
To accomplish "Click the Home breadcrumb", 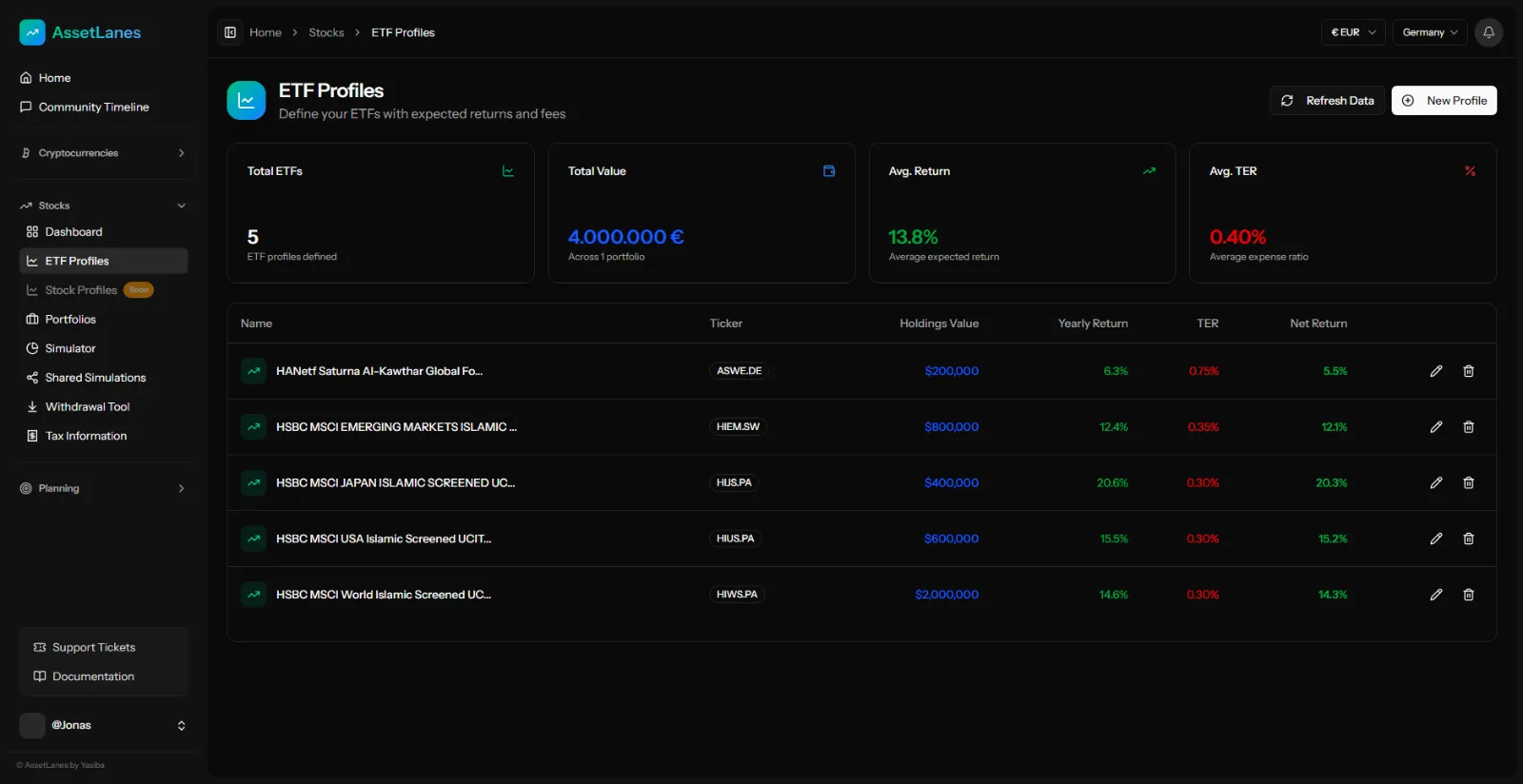I will click(266, 32).
